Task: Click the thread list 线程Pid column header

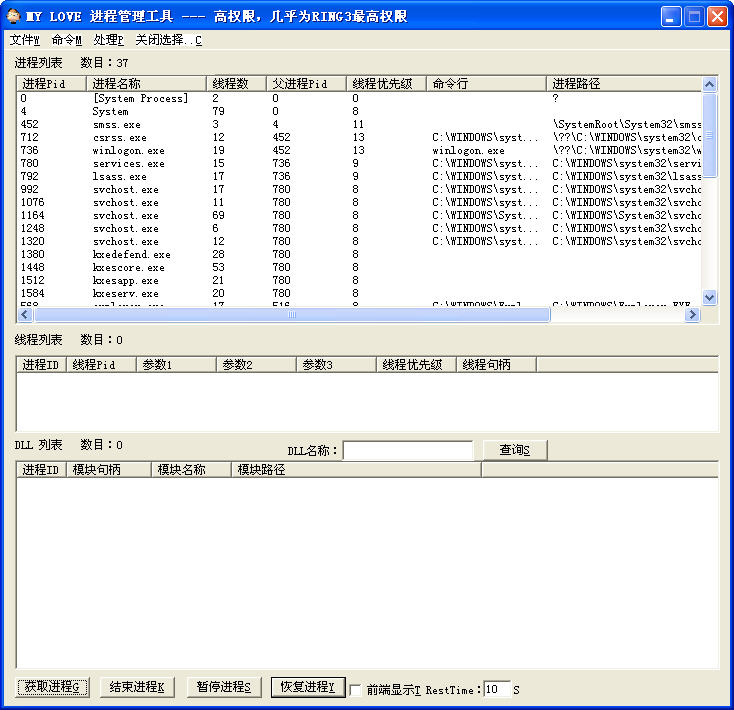Action: pyautogui.click(x=102, y=365)
